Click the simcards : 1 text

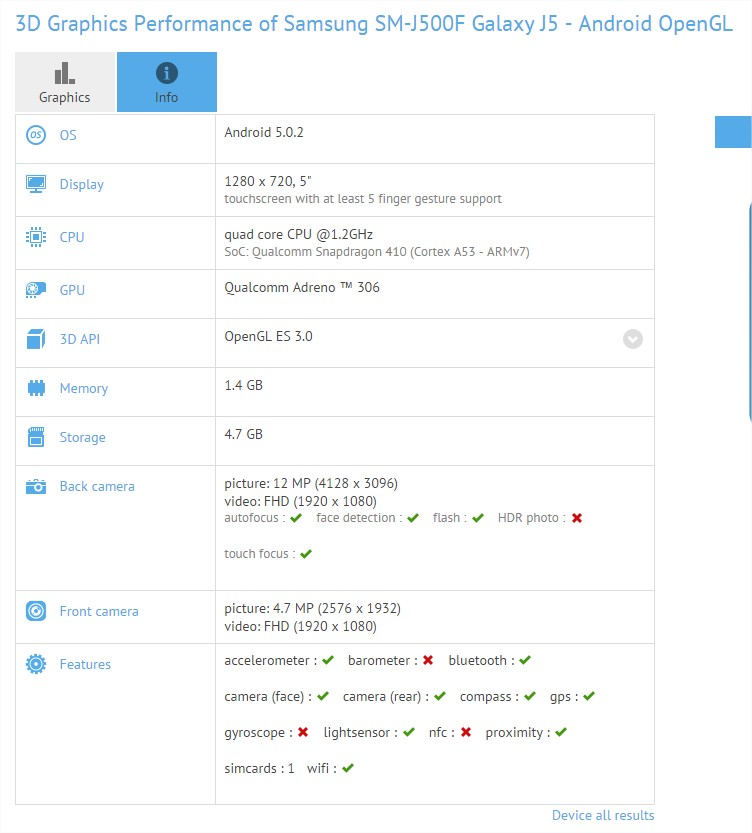[x=259, y=768]
